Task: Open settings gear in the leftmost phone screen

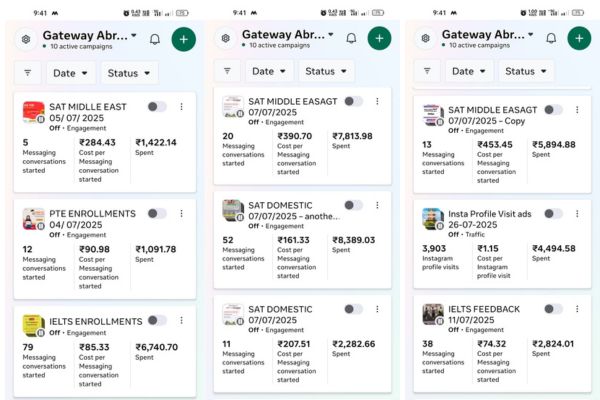Action: [x=26, y=39]
